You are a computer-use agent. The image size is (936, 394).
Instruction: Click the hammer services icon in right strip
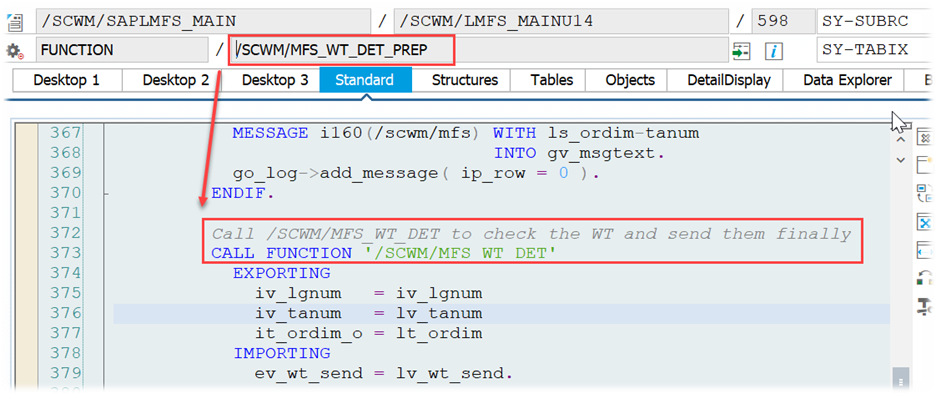pos(924,306)
